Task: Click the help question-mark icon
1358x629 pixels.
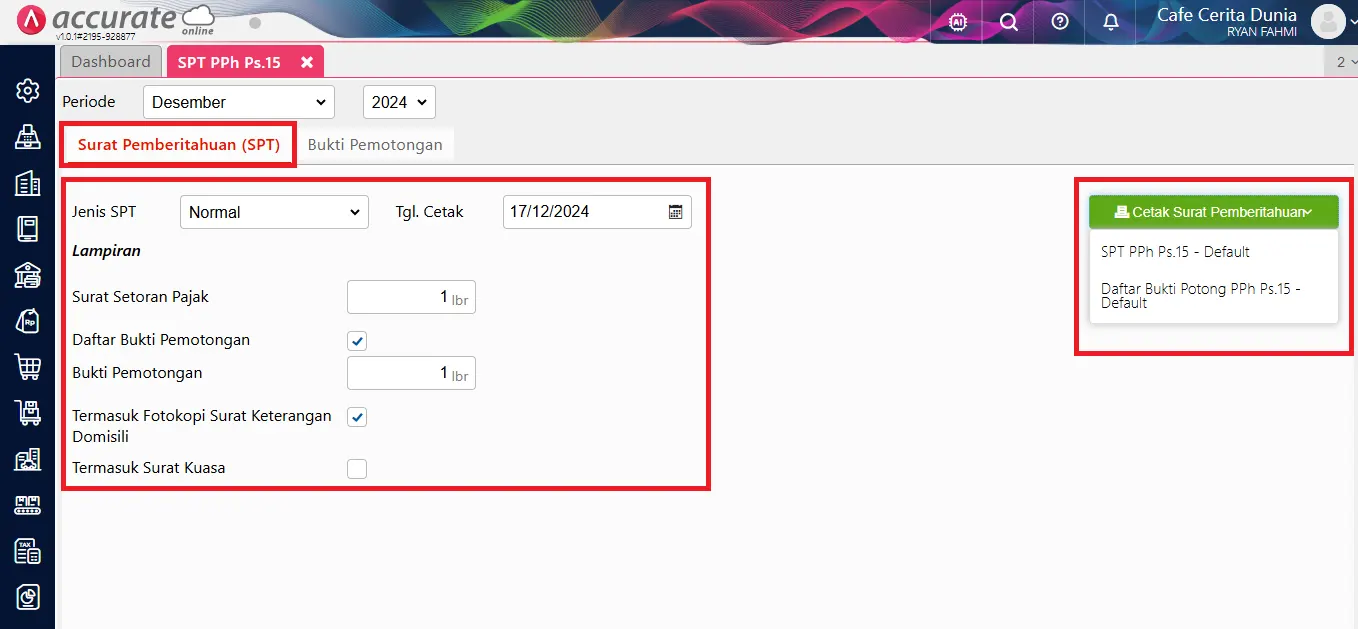Action: click(1059, 21)
